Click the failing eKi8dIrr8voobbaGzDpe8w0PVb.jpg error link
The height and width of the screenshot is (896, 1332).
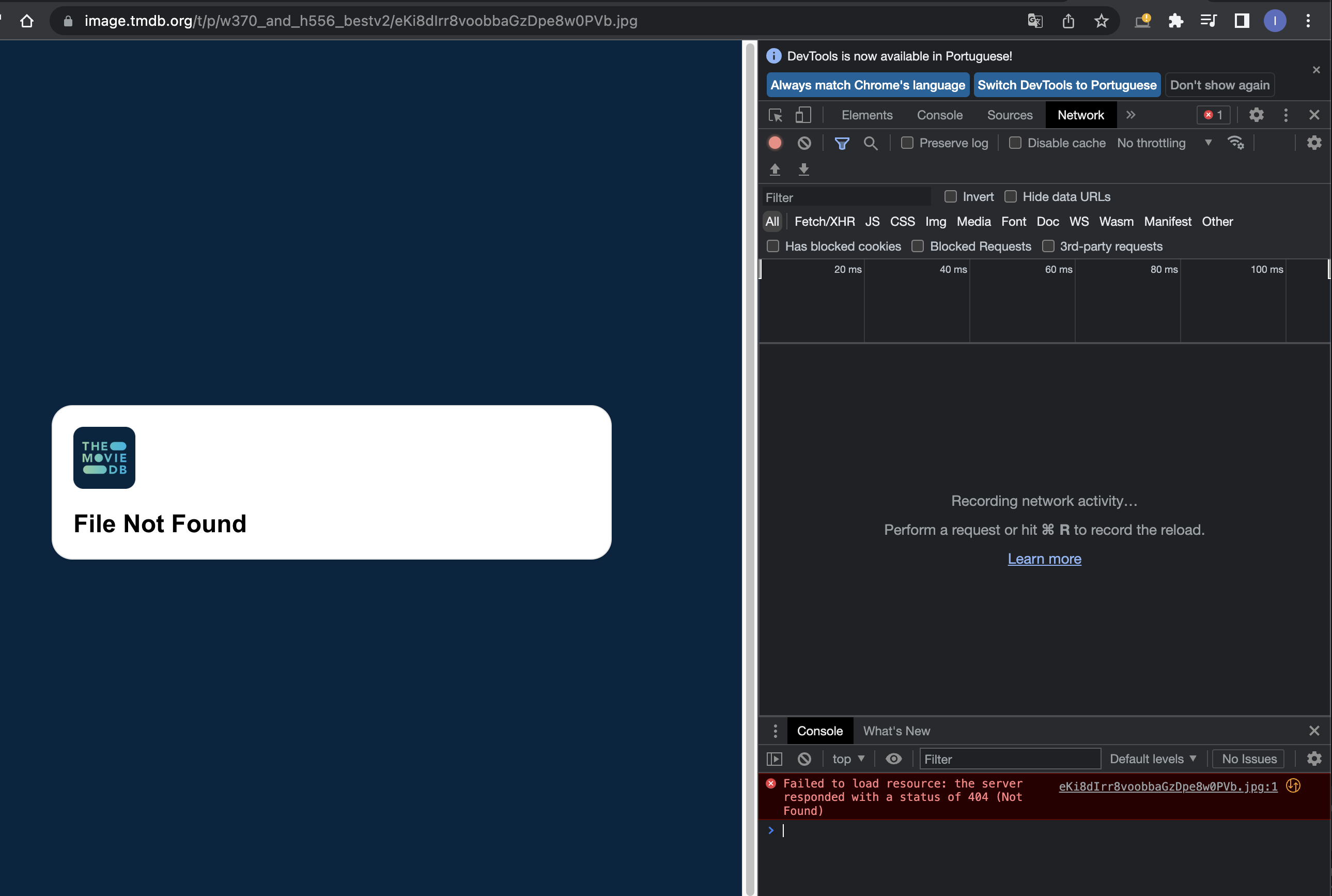pyautogui.click(x=1167, y=786)
